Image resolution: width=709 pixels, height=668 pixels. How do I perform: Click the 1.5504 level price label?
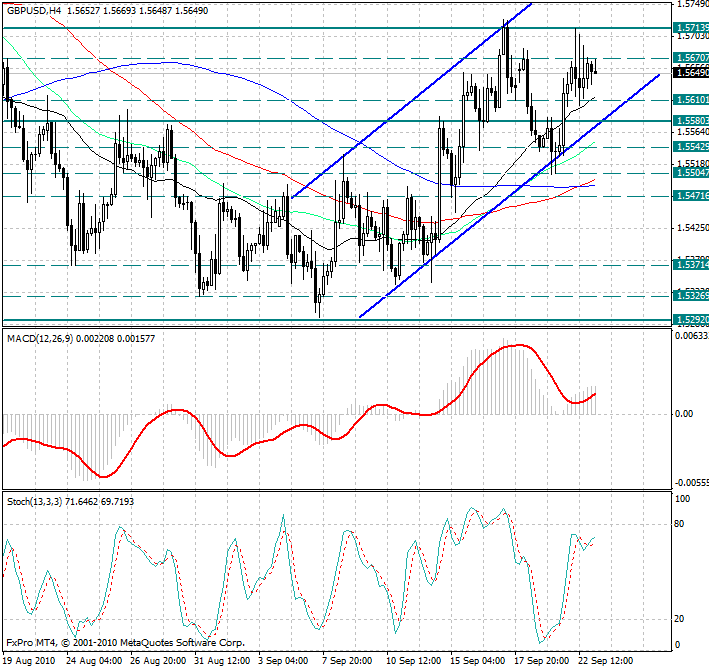(x=691, y=172)
